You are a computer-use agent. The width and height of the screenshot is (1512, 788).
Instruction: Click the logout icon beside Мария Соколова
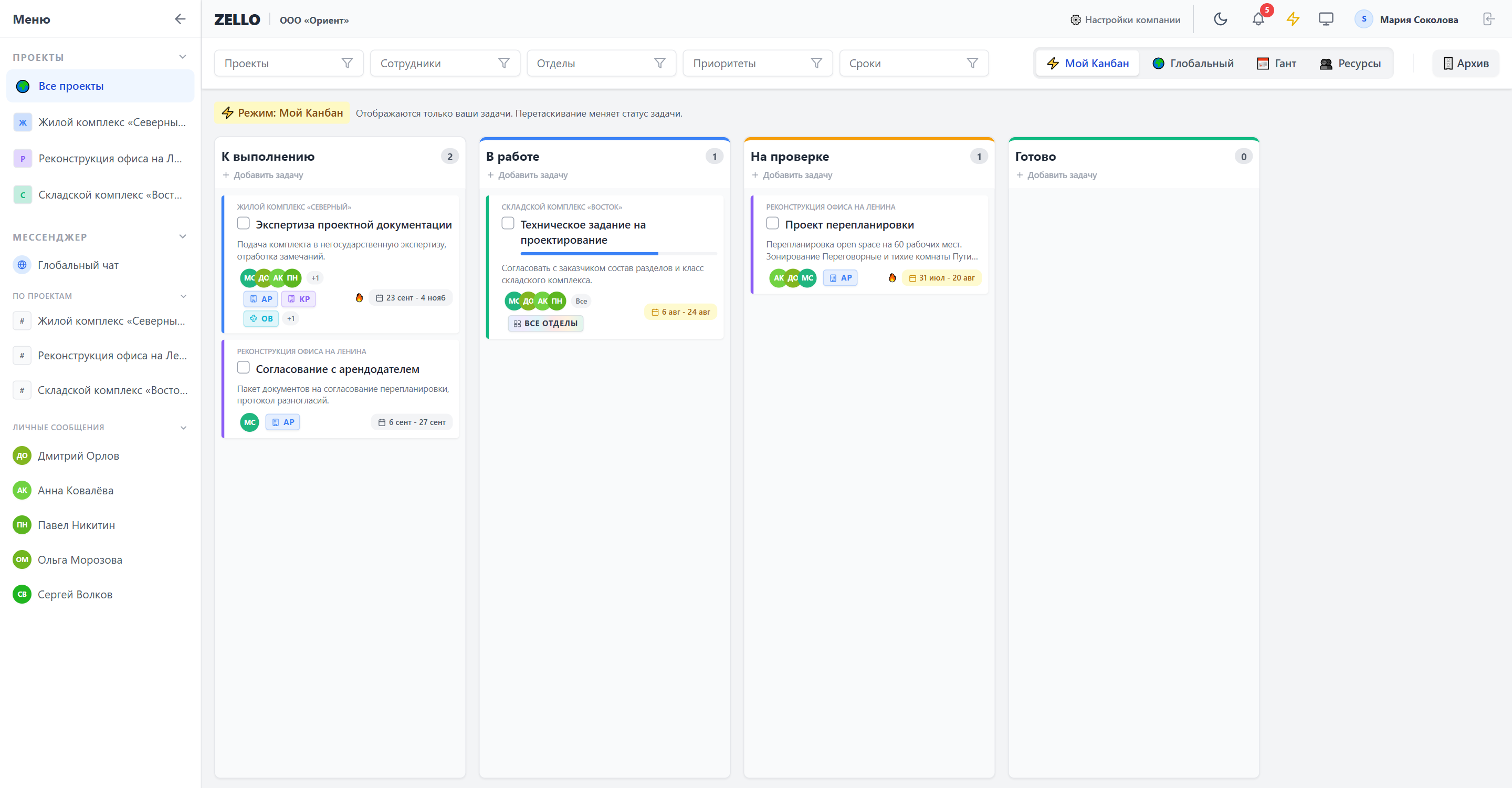pyautogui.click(x=1489, y=19)
